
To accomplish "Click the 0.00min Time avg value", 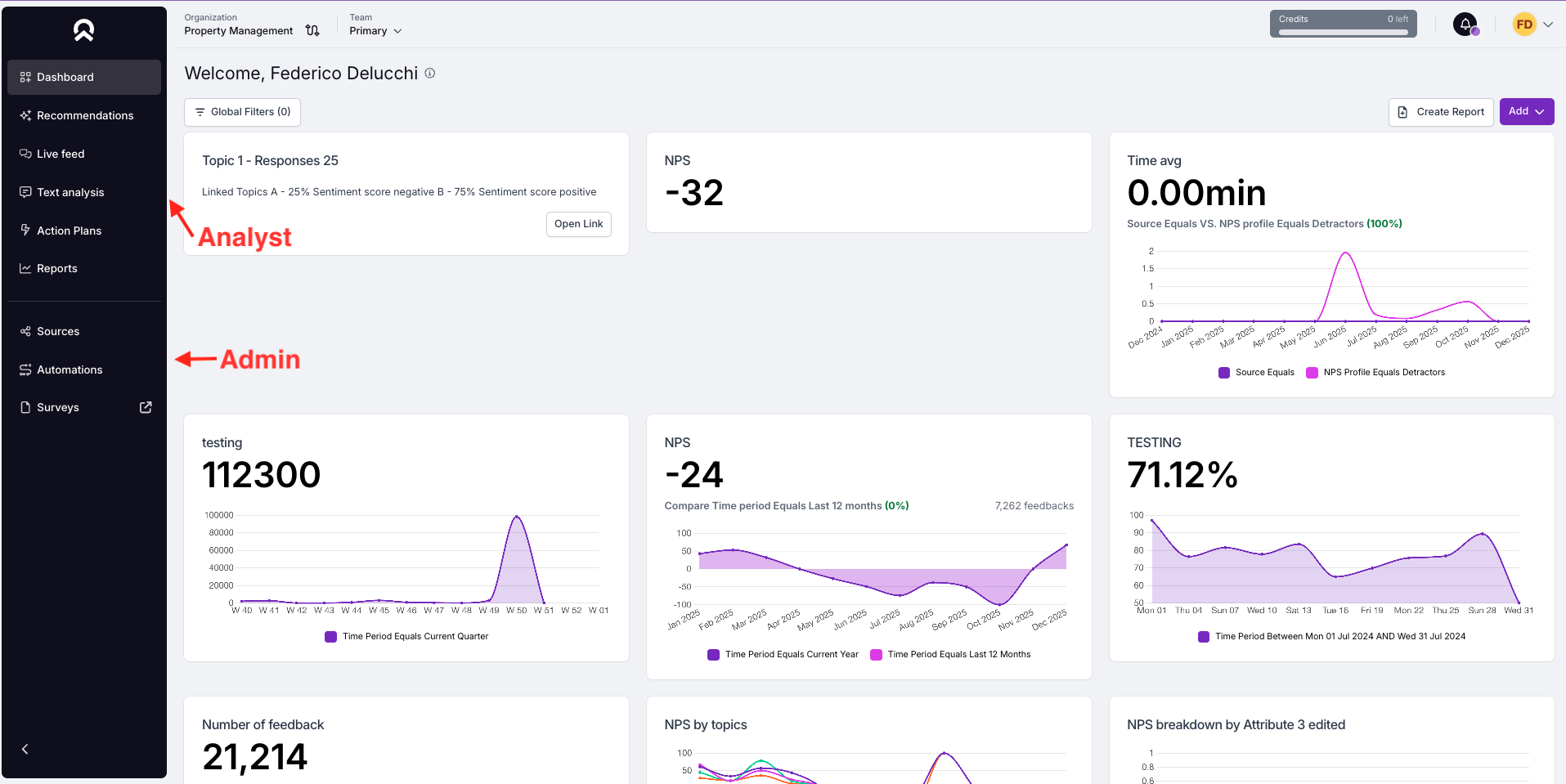I will 1196,193.
